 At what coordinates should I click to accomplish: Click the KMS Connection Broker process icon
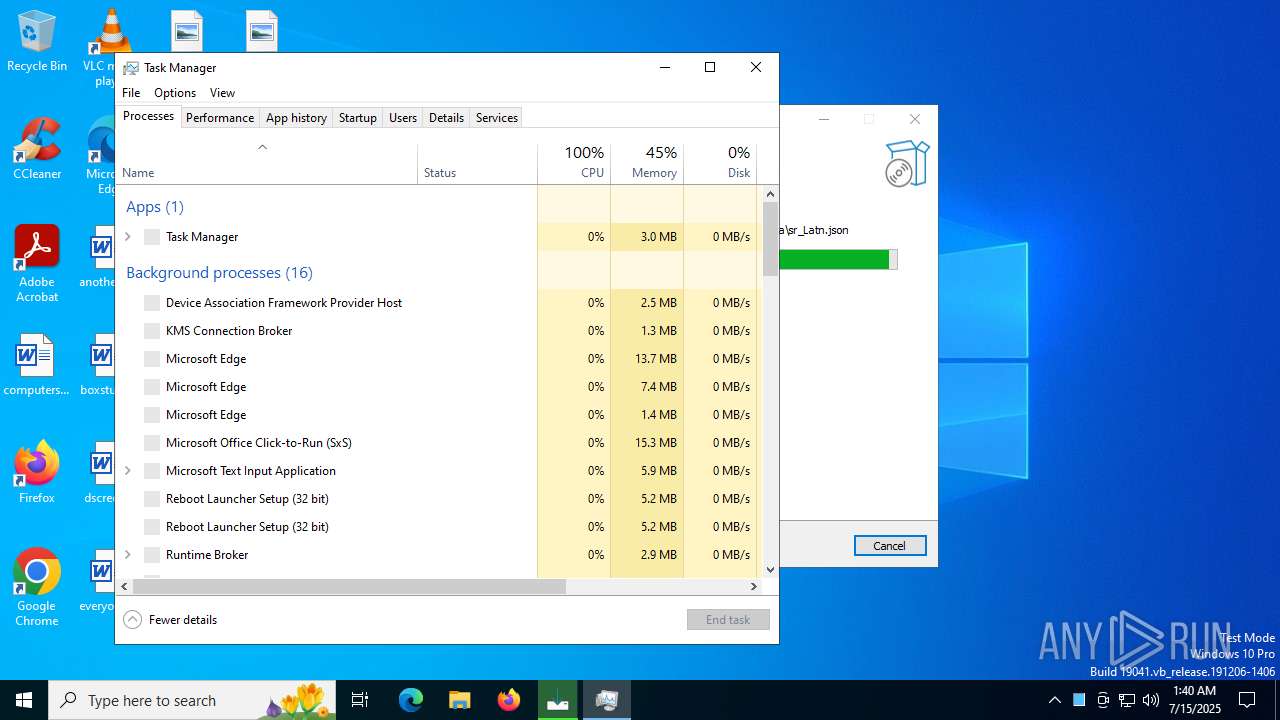[152, 331]
